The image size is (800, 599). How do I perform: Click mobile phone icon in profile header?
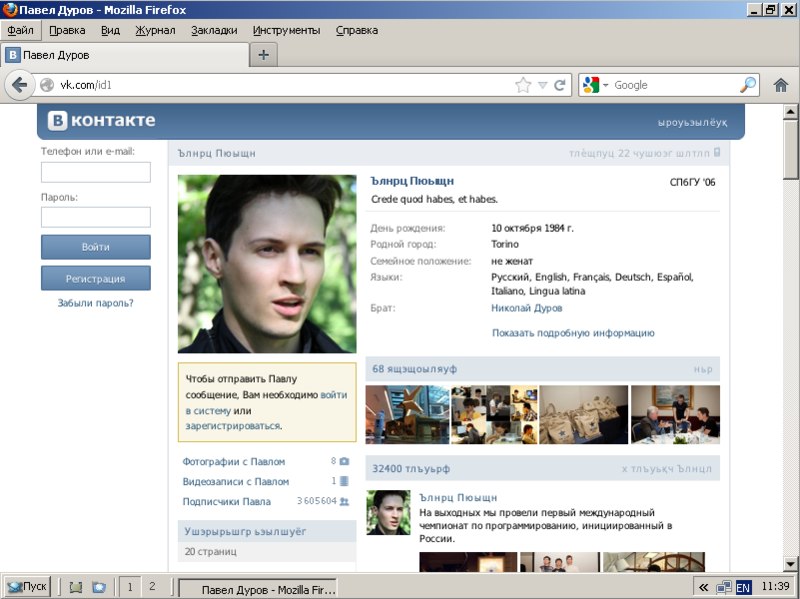pyautogui.click(x=716, y=152)
